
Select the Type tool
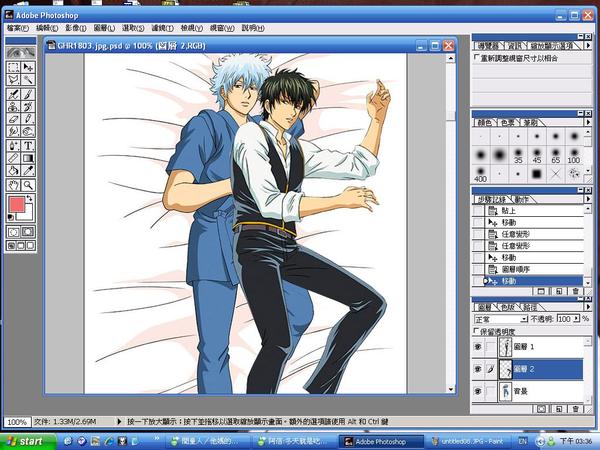tap(28, 146)
